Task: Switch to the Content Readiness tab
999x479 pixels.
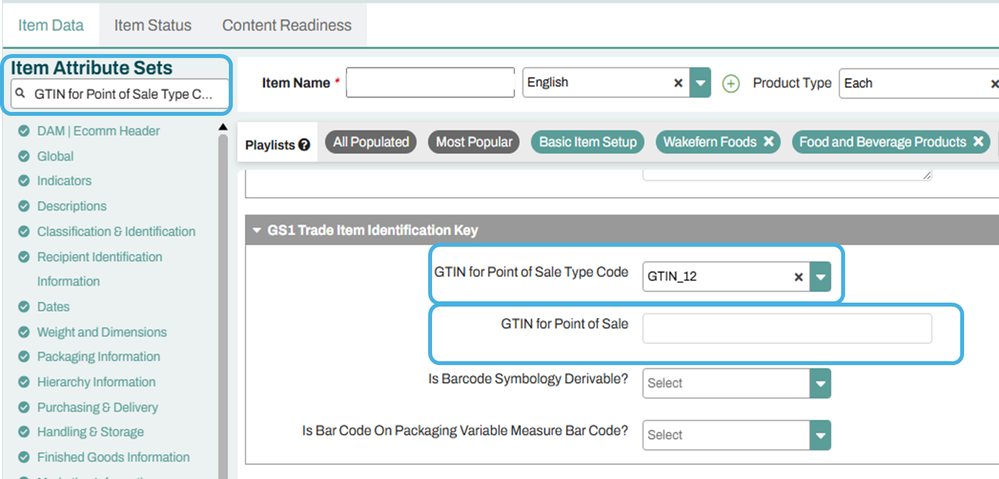Action: point(287,25)
